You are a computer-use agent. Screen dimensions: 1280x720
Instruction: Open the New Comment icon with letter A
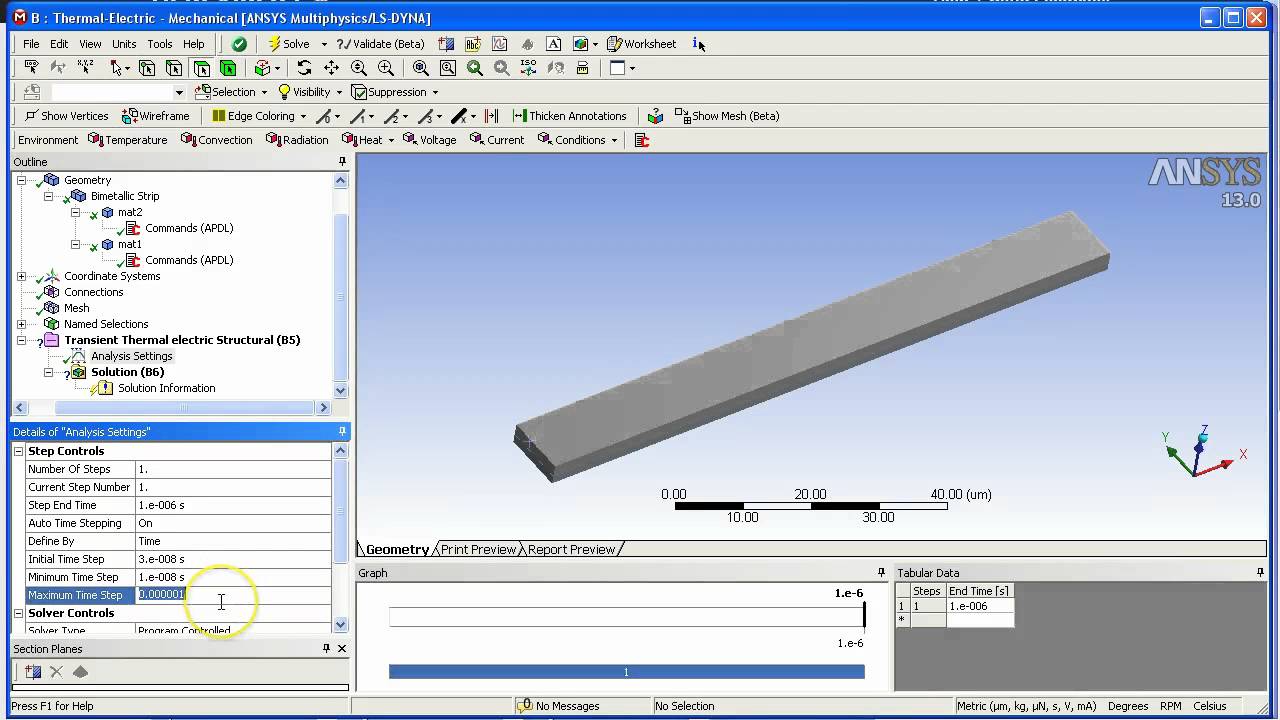coord(553,44)
